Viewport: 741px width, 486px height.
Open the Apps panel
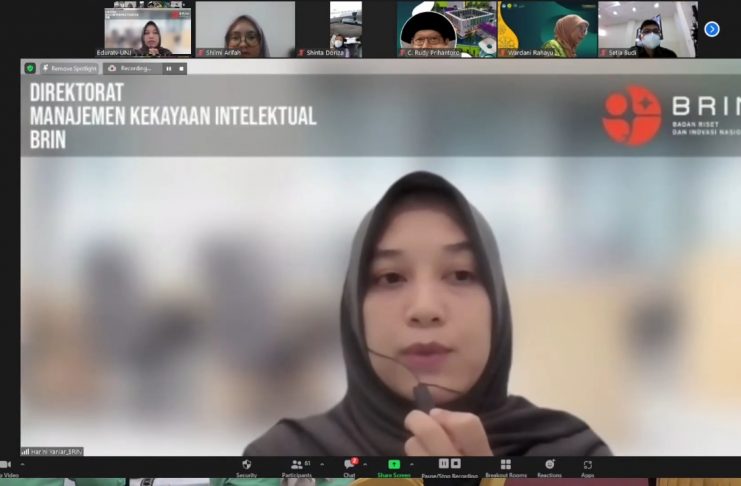click(x=587, y=465)
